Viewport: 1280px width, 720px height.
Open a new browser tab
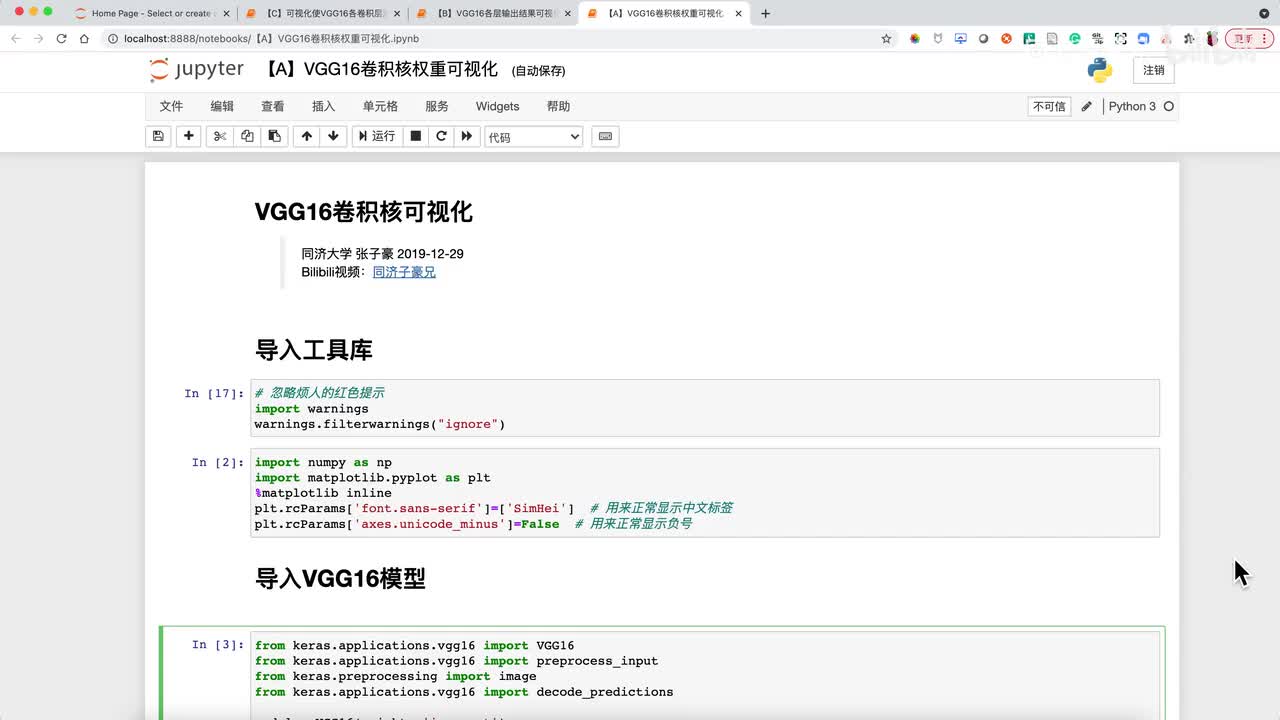click(x=766, y=13)
